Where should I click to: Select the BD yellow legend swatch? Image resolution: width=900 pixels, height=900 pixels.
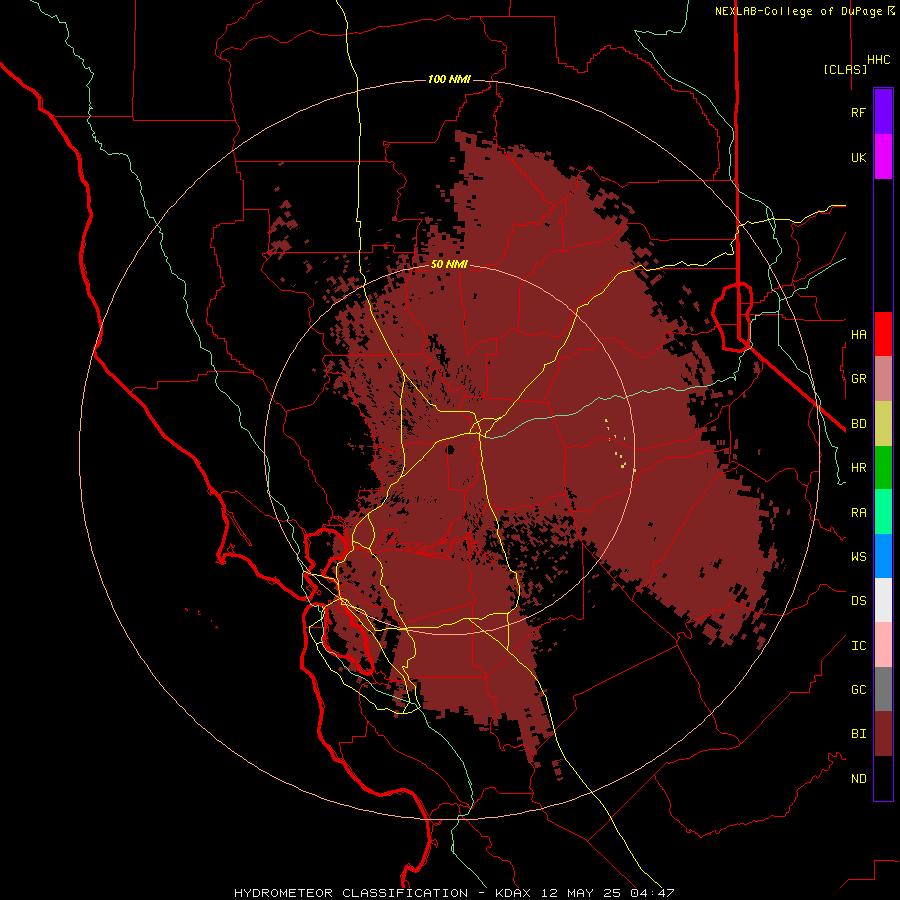coord(883,423)
